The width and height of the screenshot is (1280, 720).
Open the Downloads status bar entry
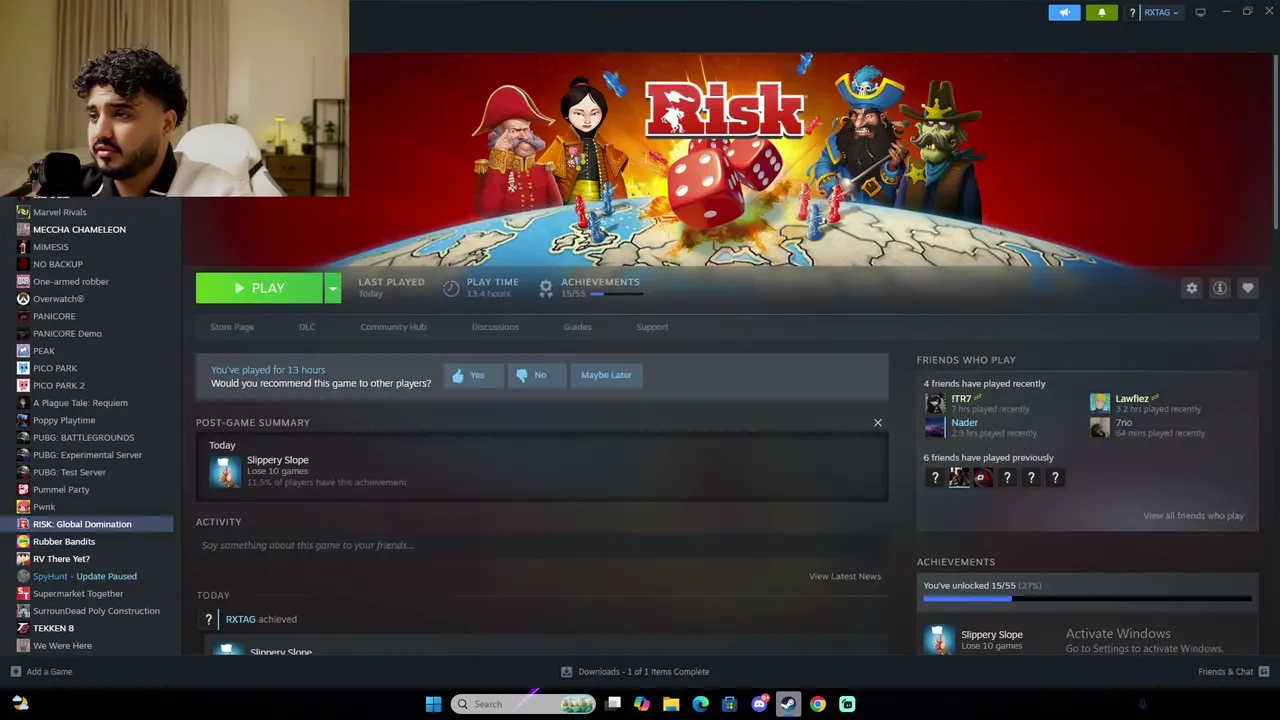click(x=635, y=672)
